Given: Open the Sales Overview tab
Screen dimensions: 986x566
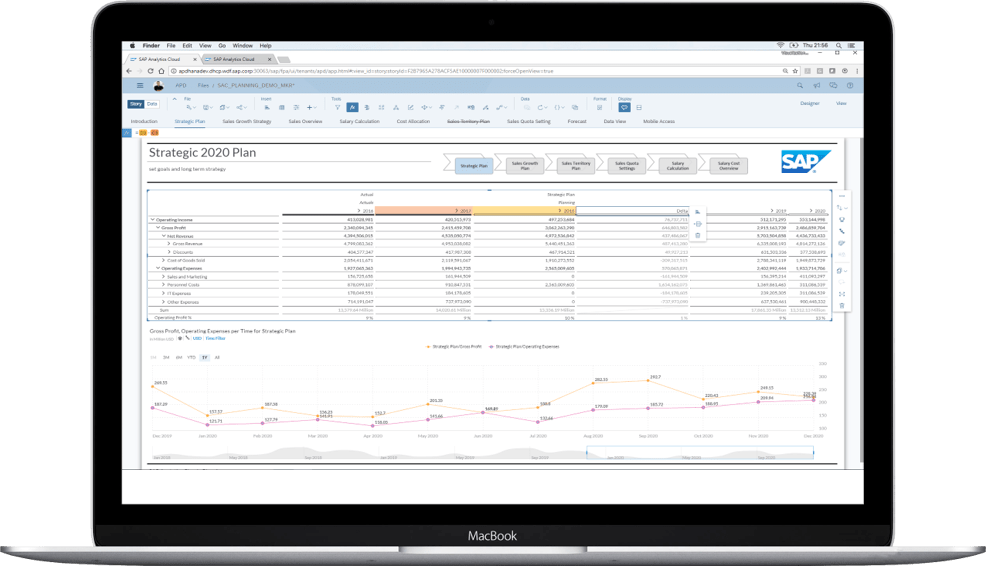Looking at the screenshot, I should (305, 121).
